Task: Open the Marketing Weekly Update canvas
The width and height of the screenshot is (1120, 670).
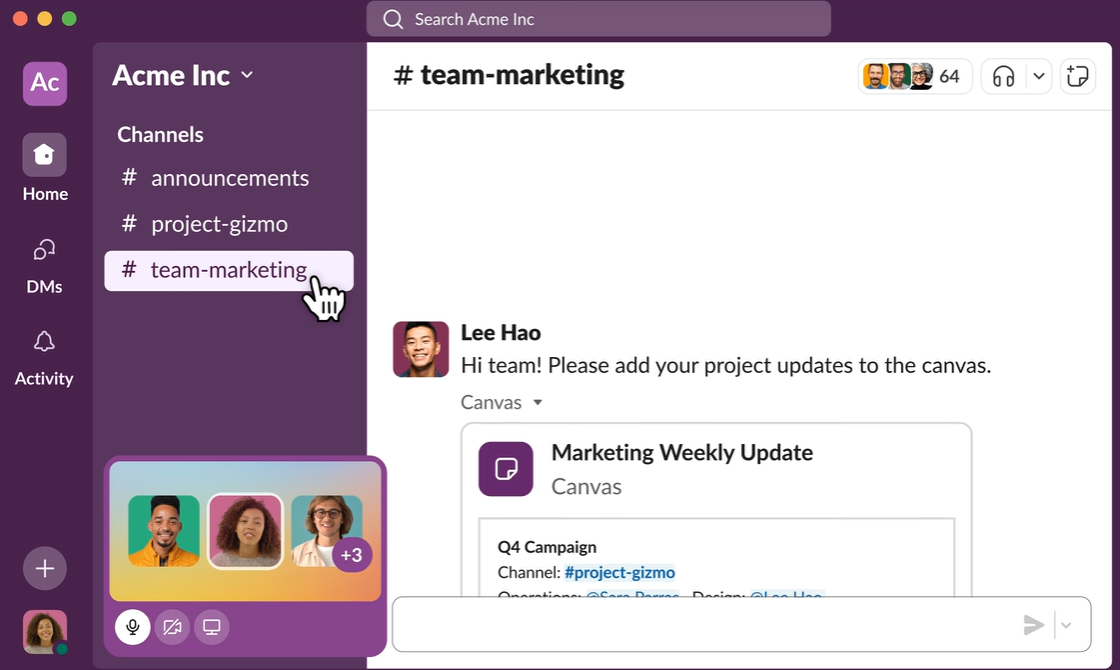Action: pyautogui.click(x=681, y=452)
